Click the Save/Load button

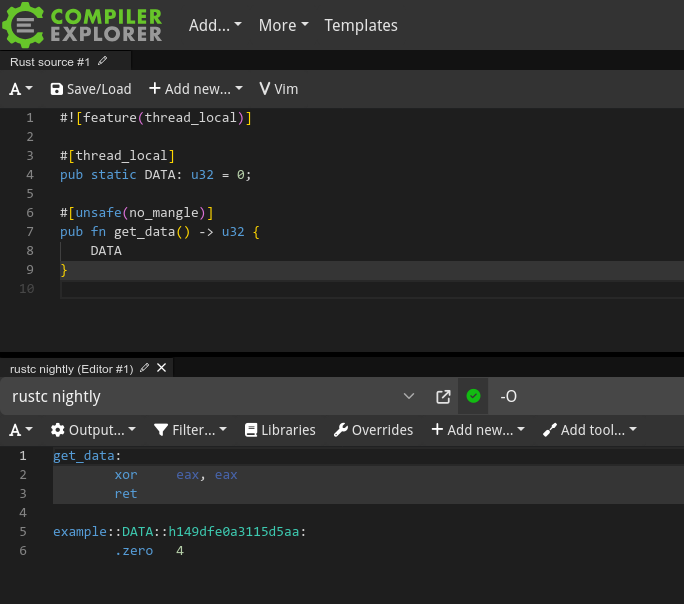coord(91,89)
